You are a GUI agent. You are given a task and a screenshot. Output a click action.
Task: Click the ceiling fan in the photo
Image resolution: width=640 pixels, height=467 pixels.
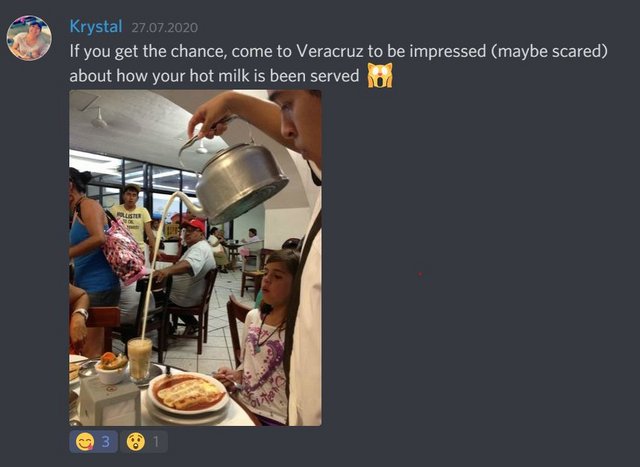click(x=100, y=118)
